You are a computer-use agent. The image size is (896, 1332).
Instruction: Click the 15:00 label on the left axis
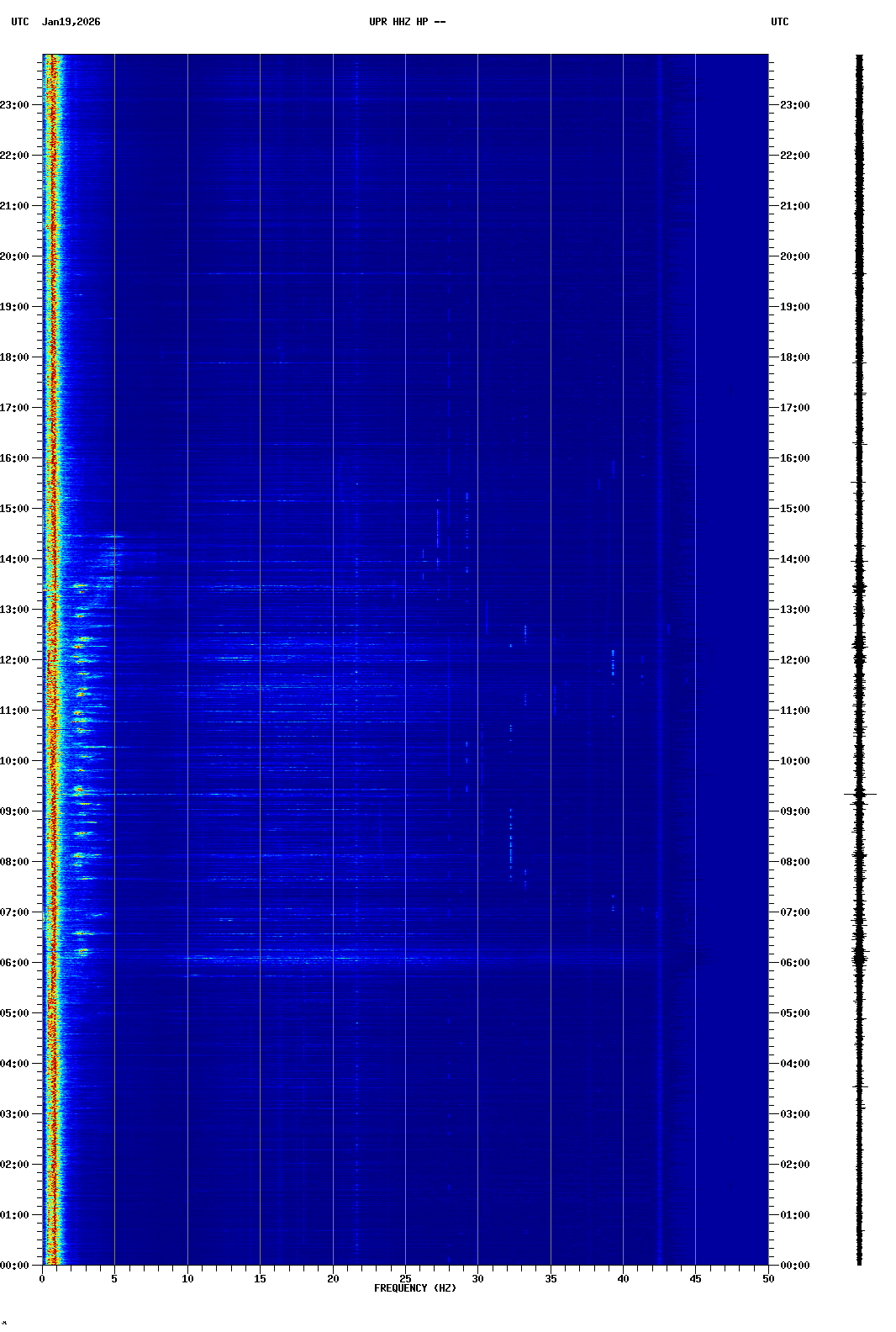click(x=15, y=509)
